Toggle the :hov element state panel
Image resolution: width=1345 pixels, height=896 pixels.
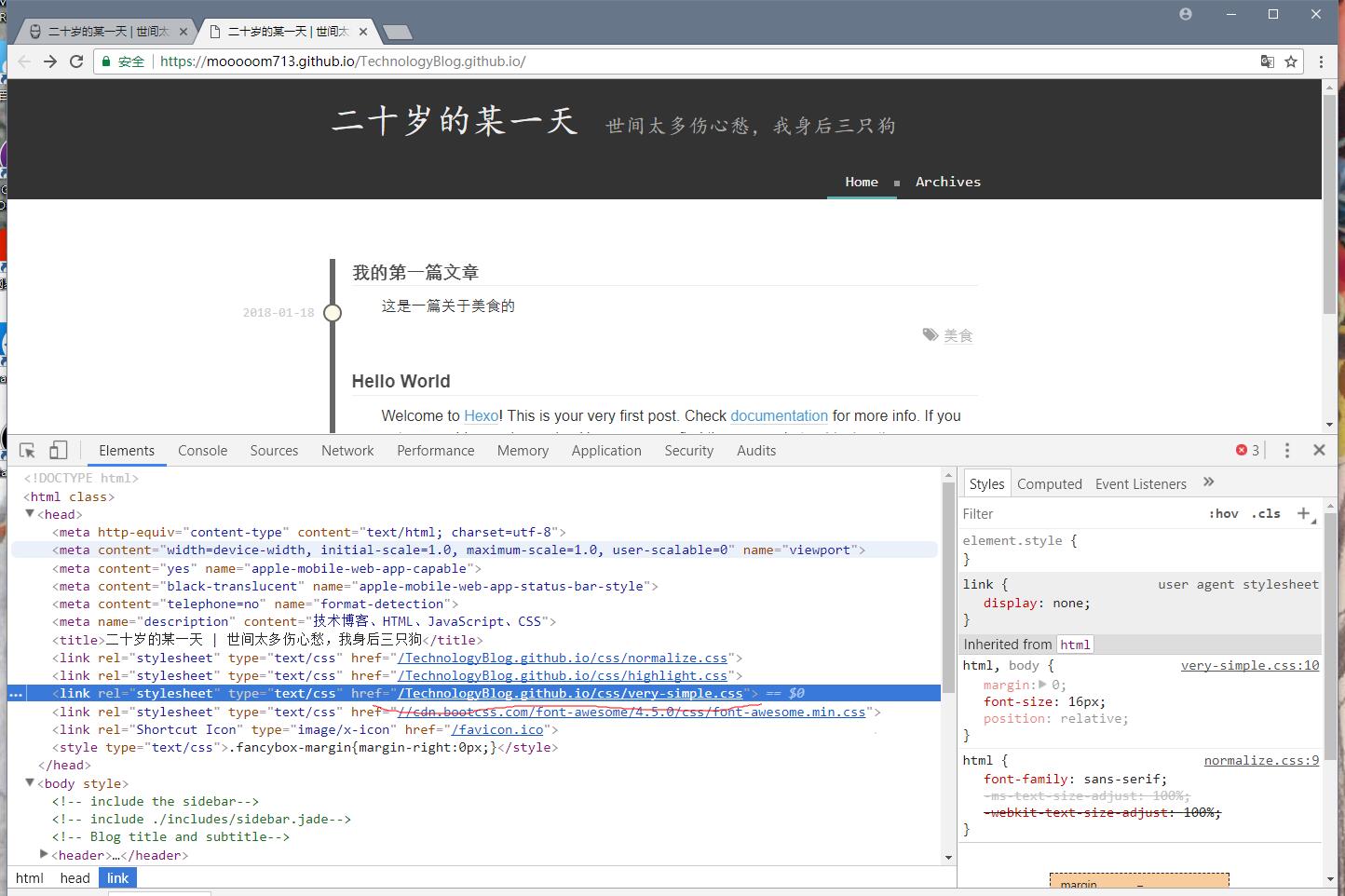point(1223,514)
